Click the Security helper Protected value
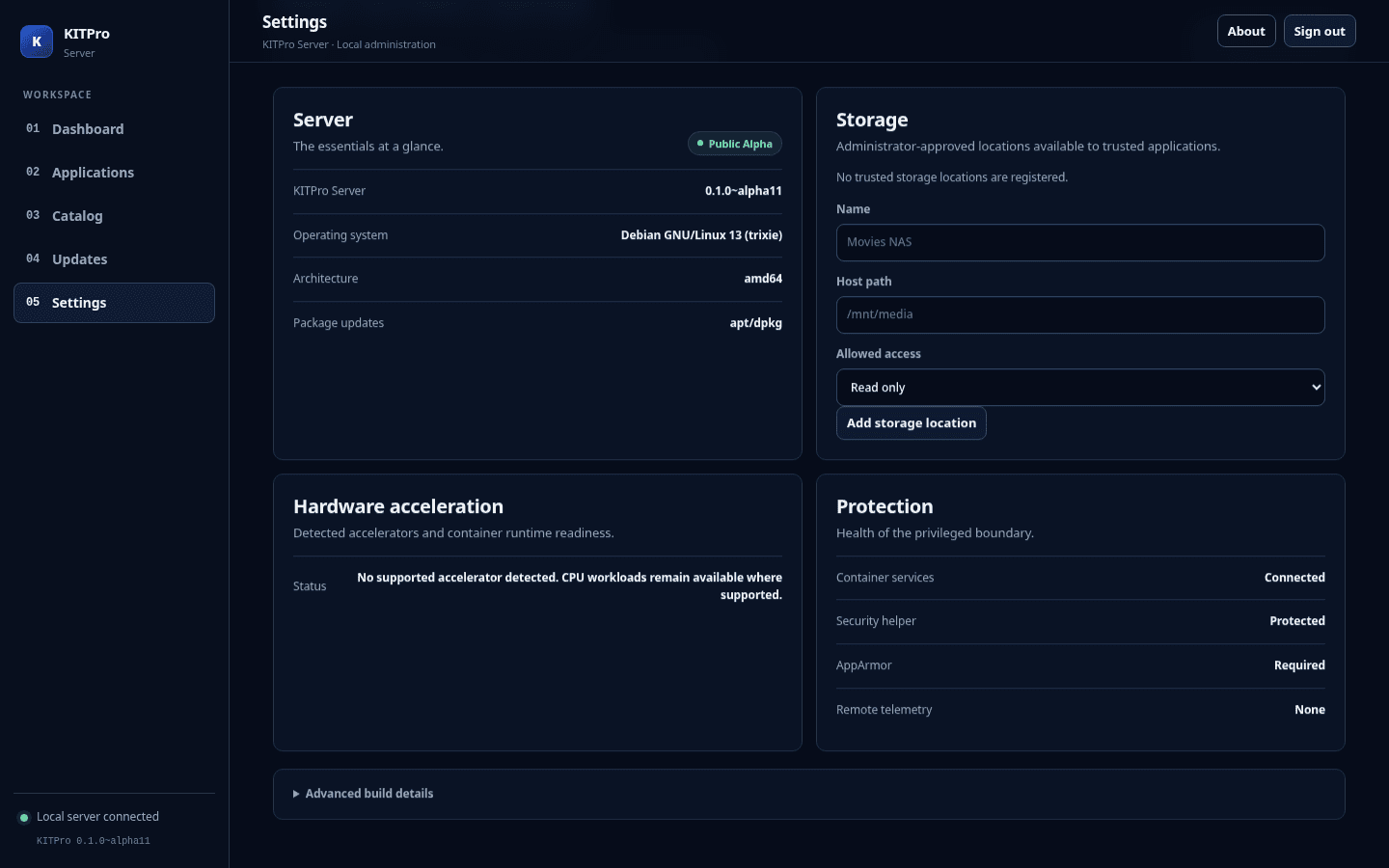The width and height of the screenshot is (1389, 868). point(1297,621)
